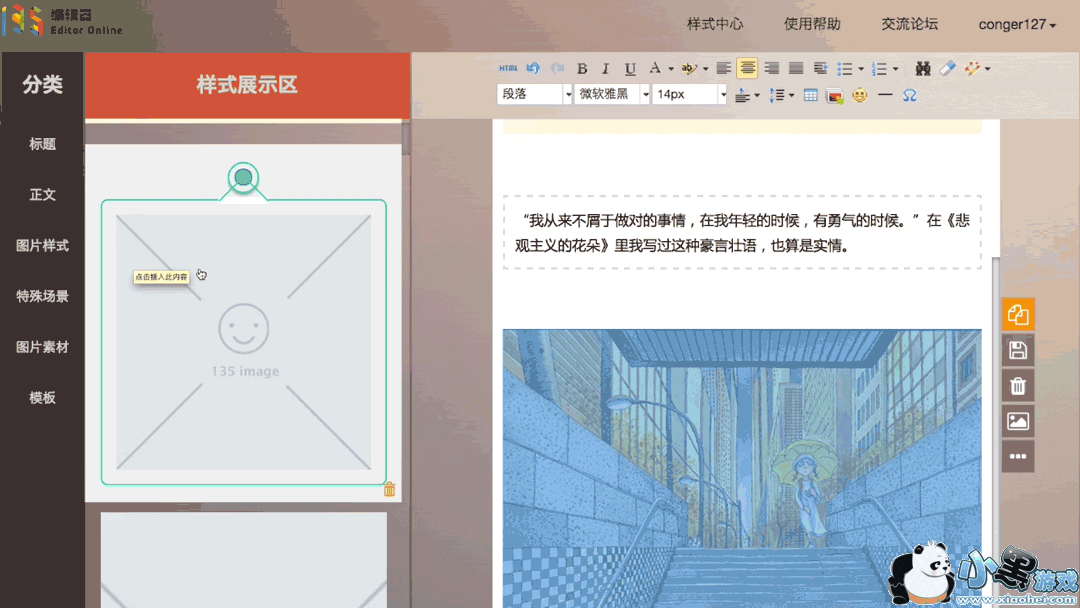Select the 图片样式 category in sidebar
Viewport: 1080px width, 608px height.
tap(42, 246)
